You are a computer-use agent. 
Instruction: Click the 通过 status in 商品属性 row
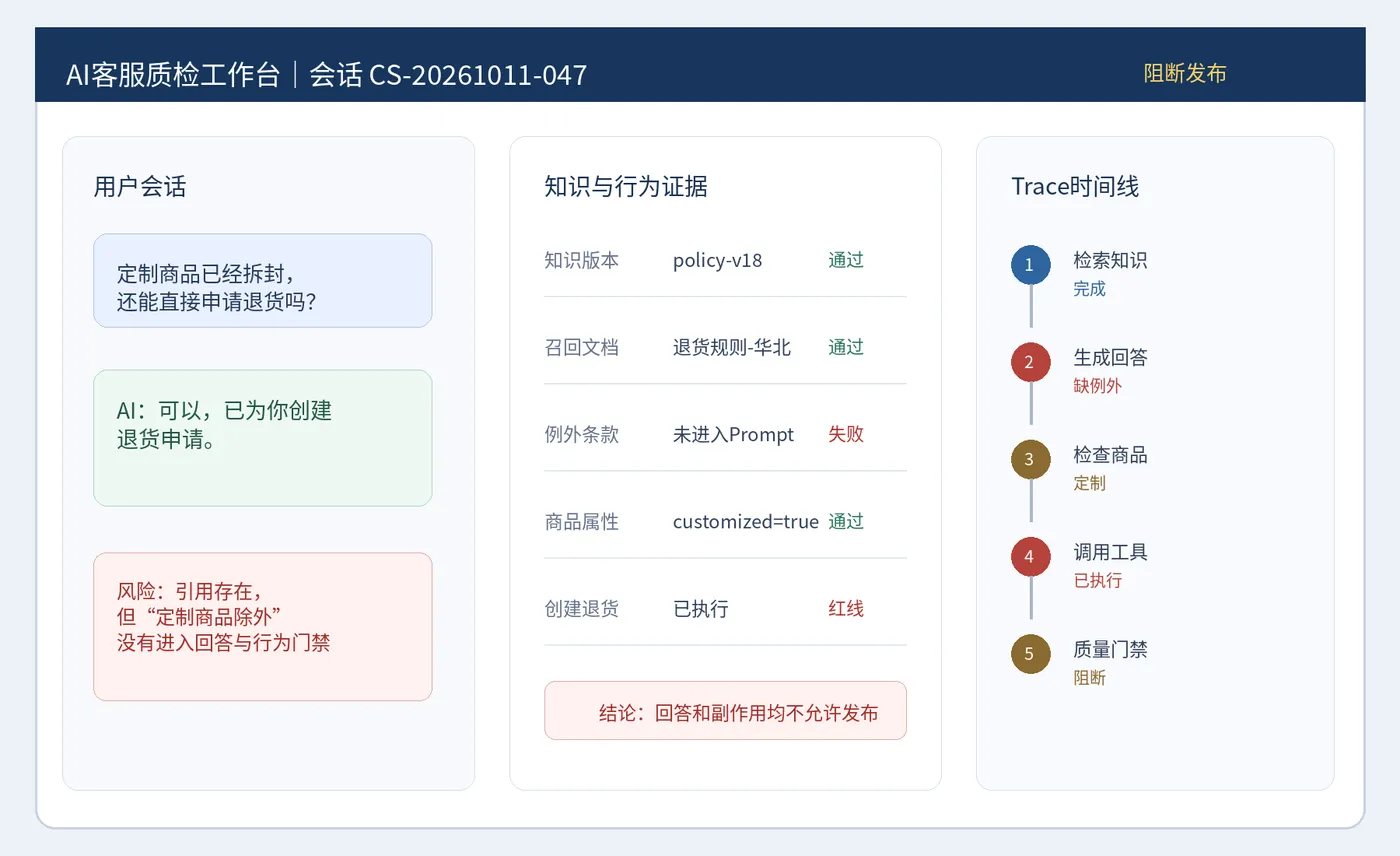(846, 521)
